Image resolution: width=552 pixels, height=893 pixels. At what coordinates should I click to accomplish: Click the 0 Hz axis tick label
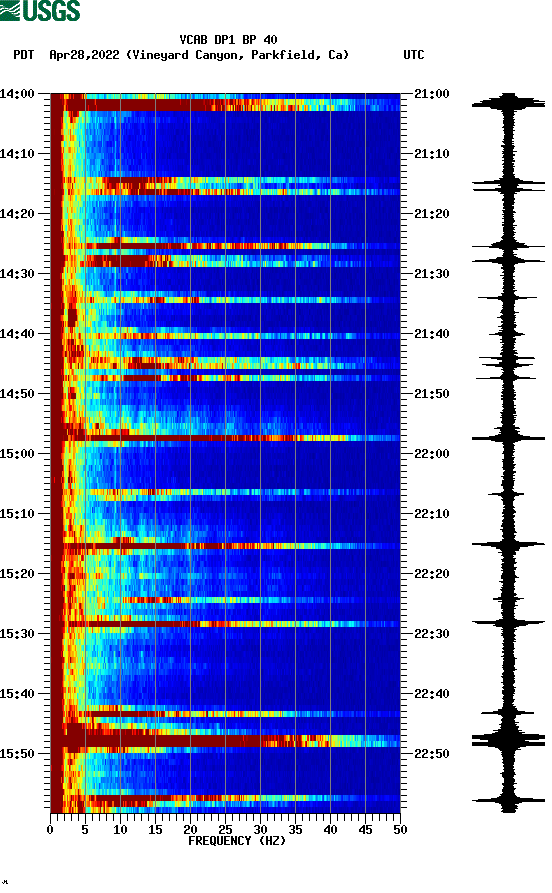(50, 830)
